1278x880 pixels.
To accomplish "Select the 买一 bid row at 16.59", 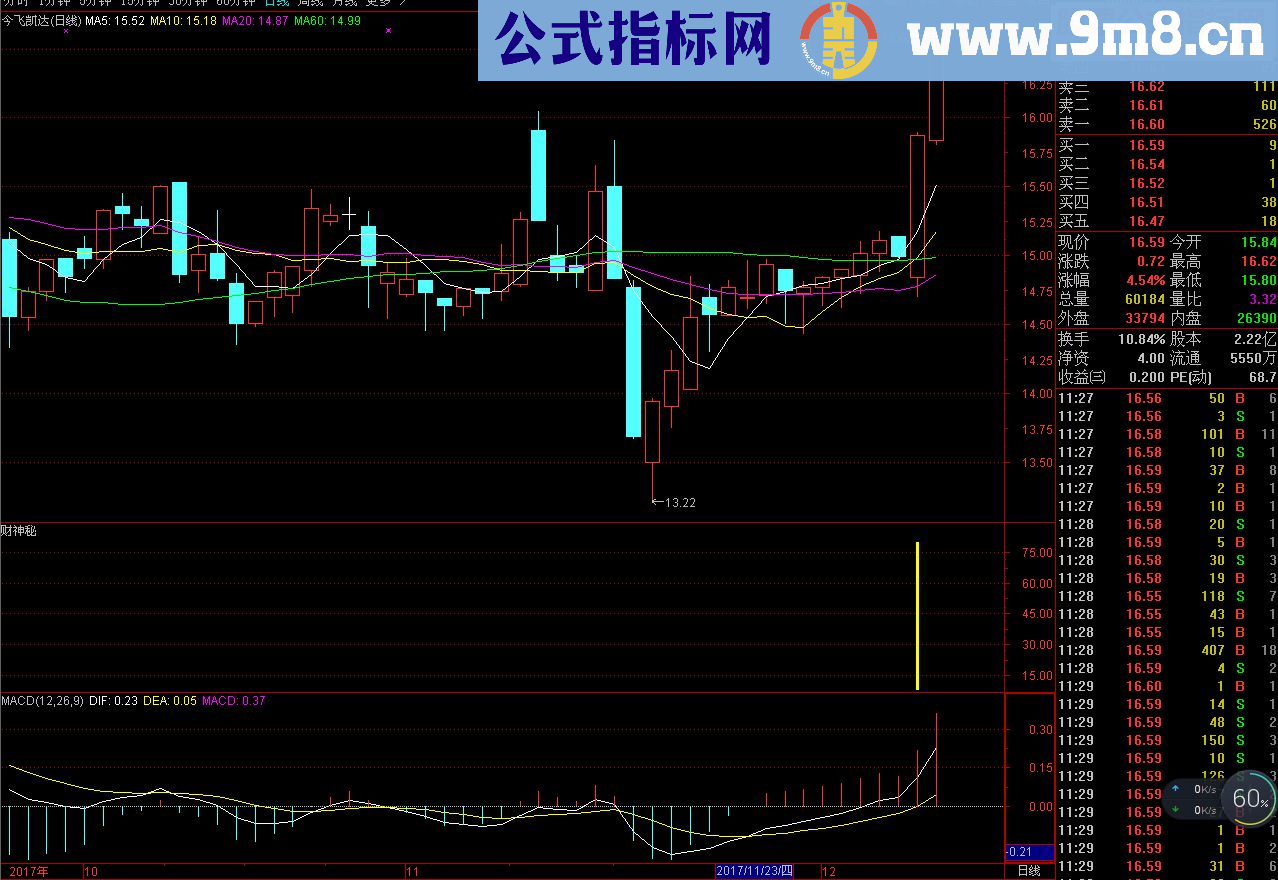I will coord(1166,145).
